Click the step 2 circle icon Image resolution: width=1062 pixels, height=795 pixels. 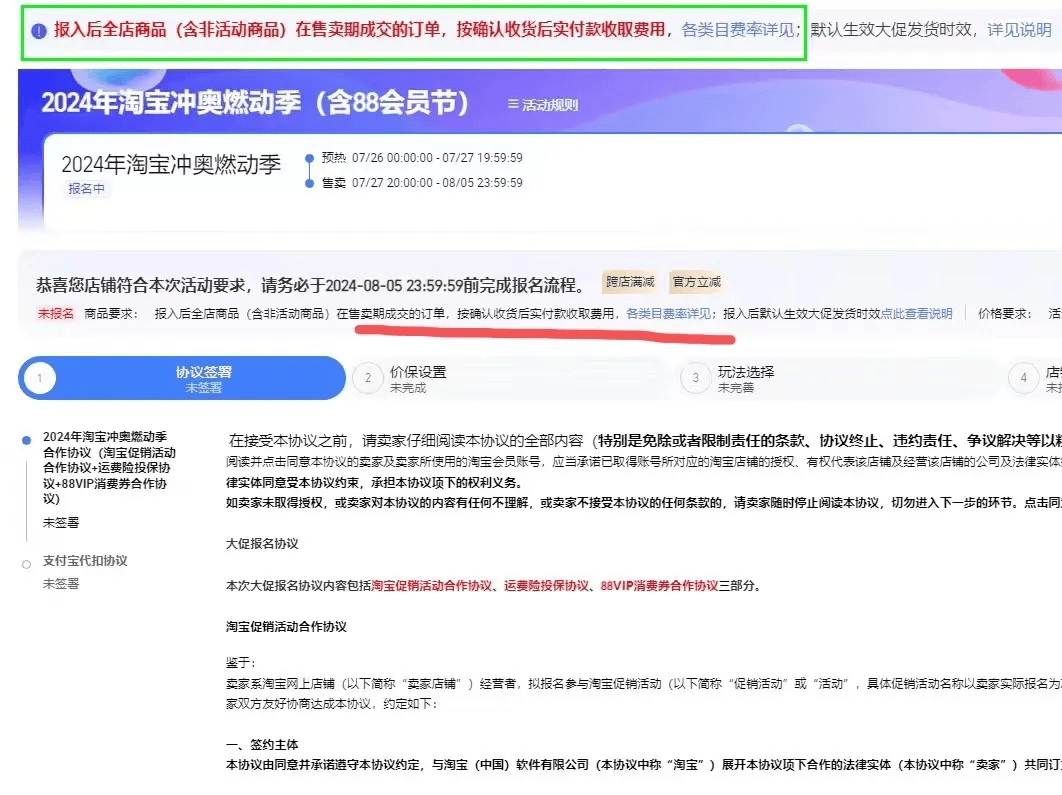pyautogui.click(x=368, y=379)
